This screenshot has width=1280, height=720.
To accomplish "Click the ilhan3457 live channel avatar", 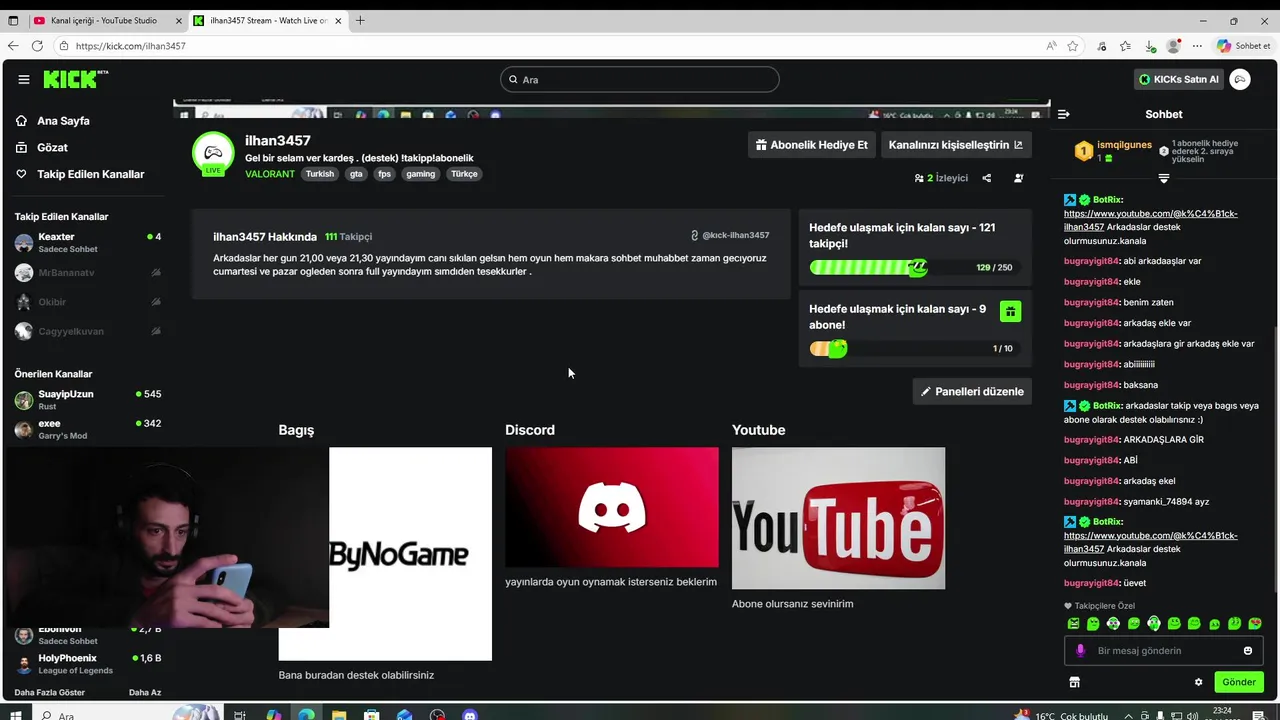I will 213,153.
